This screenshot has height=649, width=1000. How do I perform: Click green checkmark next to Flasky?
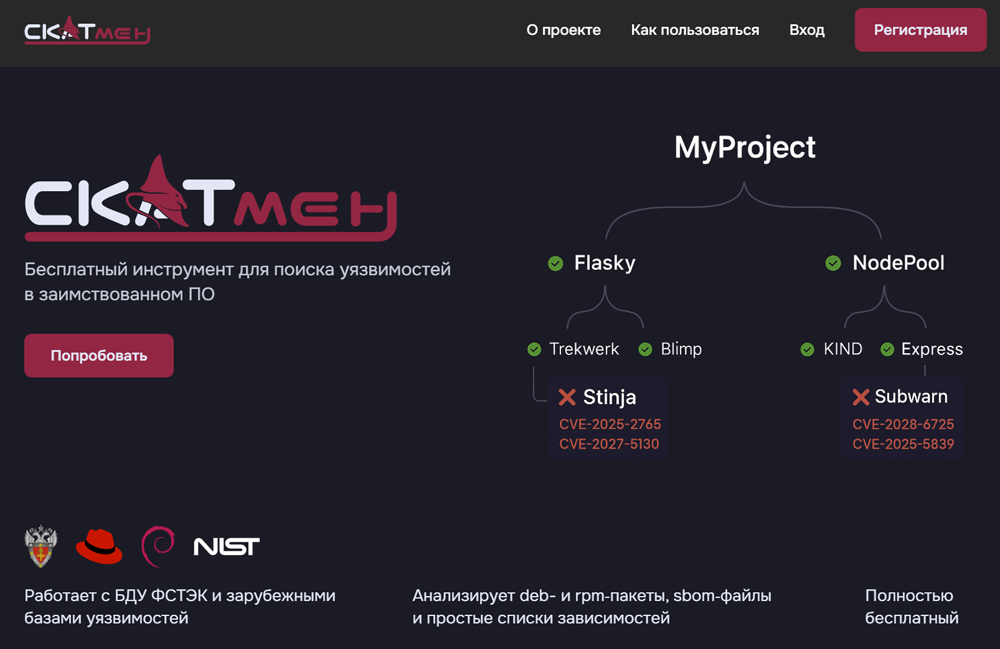pos(555,263)
